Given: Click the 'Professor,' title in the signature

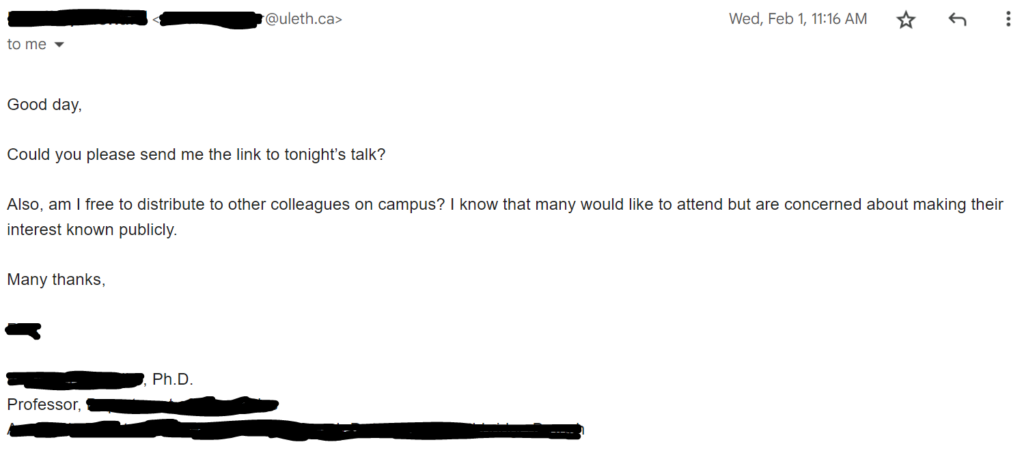Looking at the screenshot, I should (x=44, y=405).
